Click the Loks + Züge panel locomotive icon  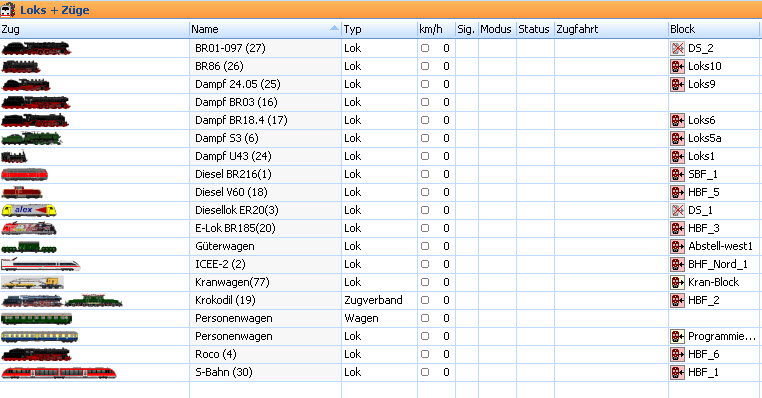click(8, 9)
